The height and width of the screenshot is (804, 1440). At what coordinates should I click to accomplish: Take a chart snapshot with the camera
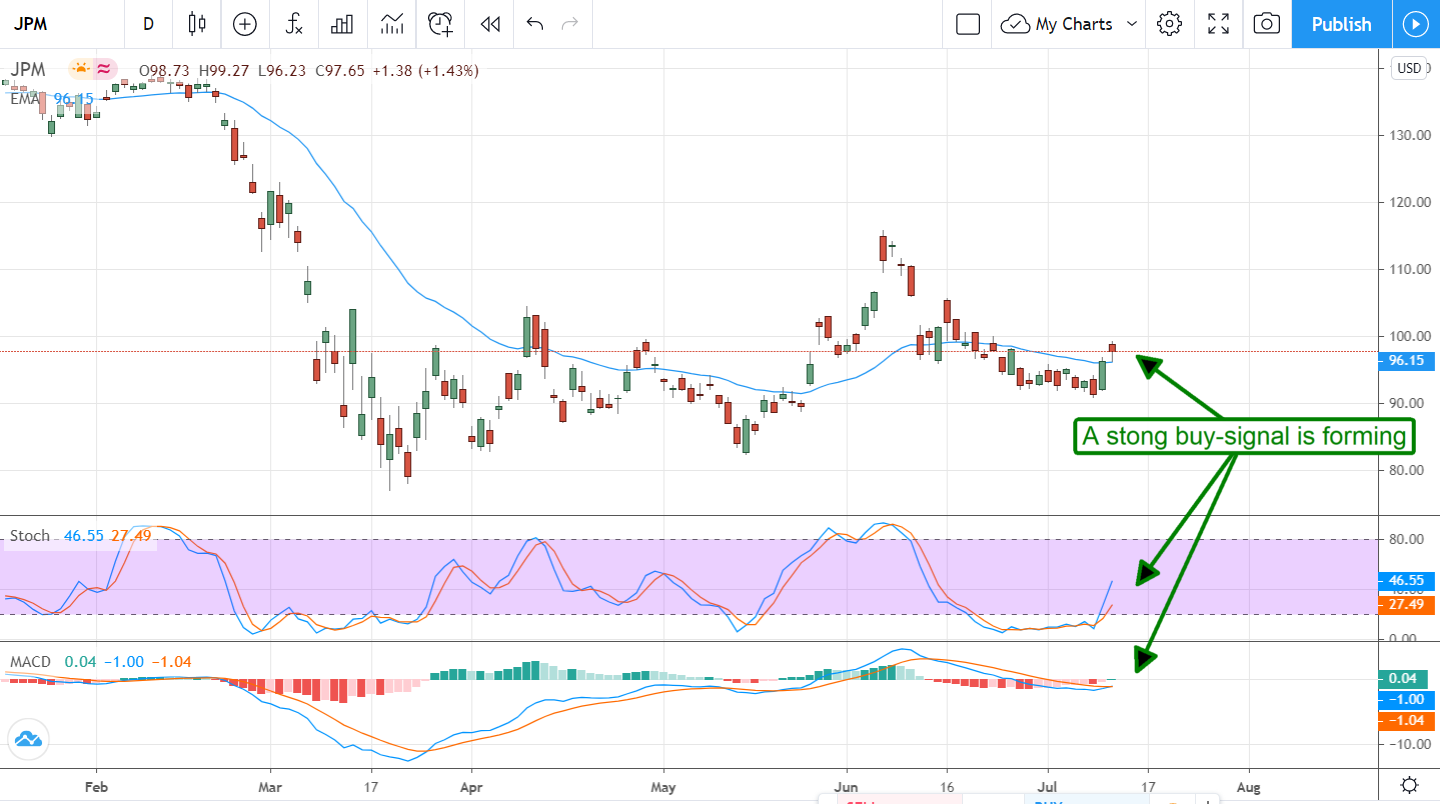(1266, 24)
